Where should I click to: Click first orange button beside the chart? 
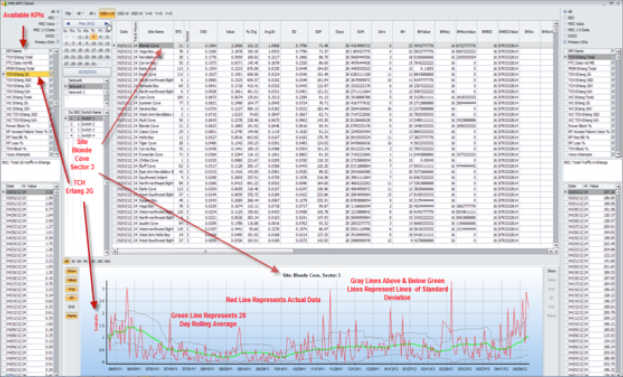tap(72, 271)
